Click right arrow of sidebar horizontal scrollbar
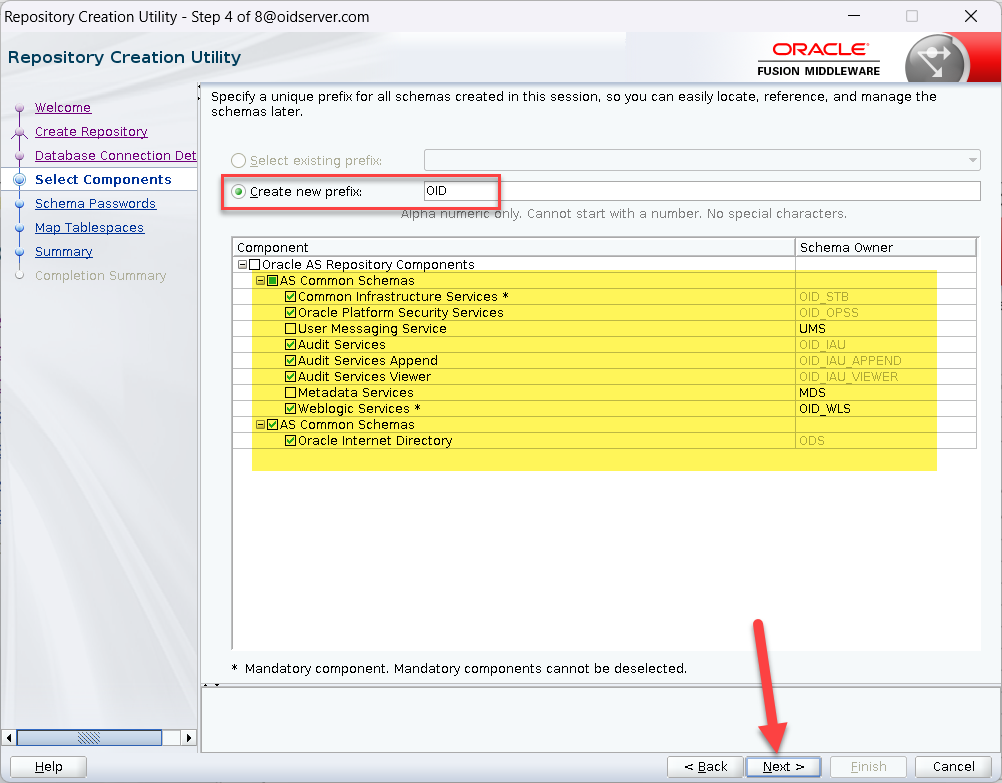The image size is (1002, 783). click(188, 737)
